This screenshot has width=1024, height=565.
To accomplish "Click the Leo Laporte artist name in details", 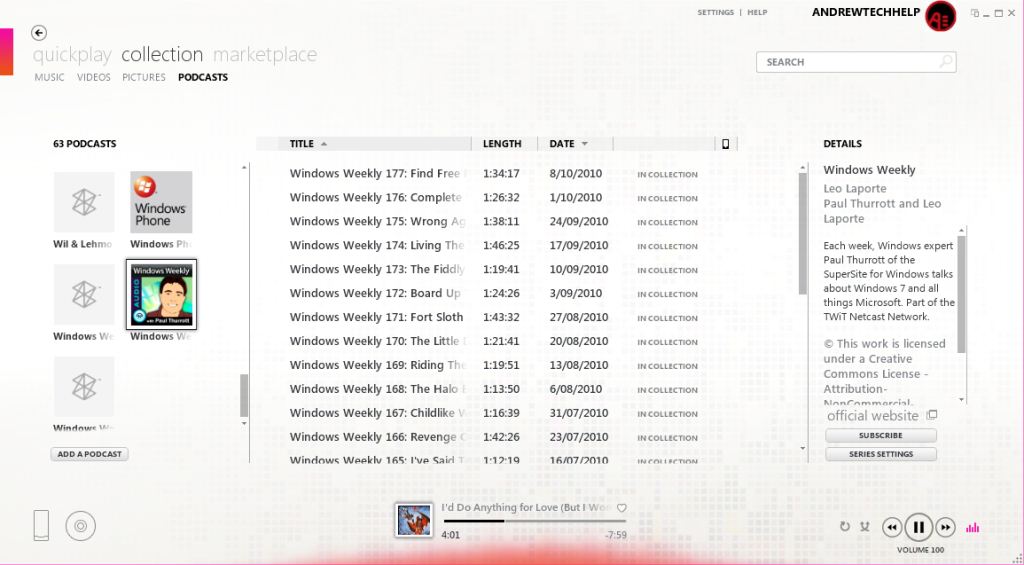I will (855, 189).
